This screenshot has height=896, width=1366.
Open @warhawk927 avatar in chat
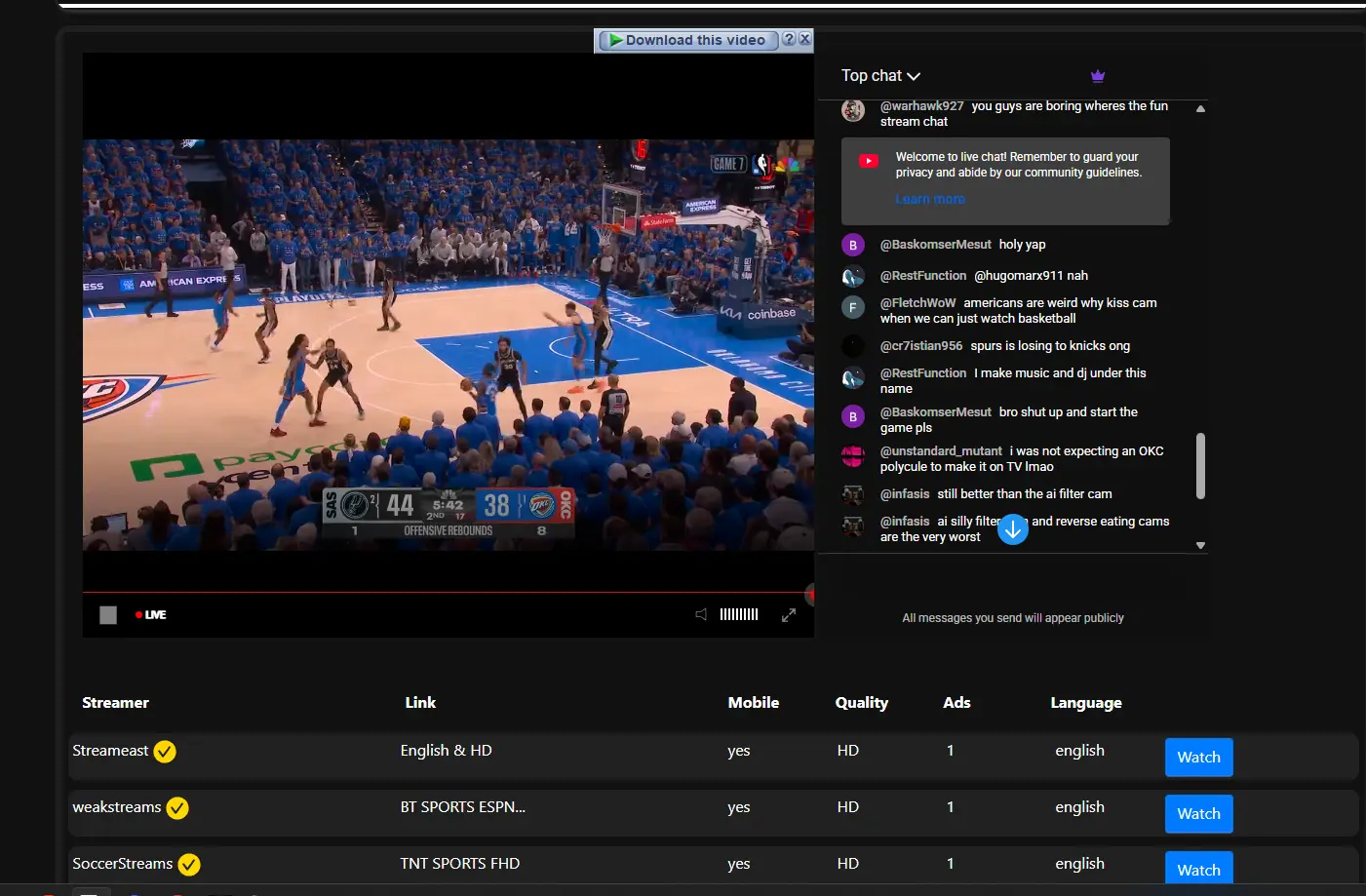pyautogui.click(x=853, y=110)
